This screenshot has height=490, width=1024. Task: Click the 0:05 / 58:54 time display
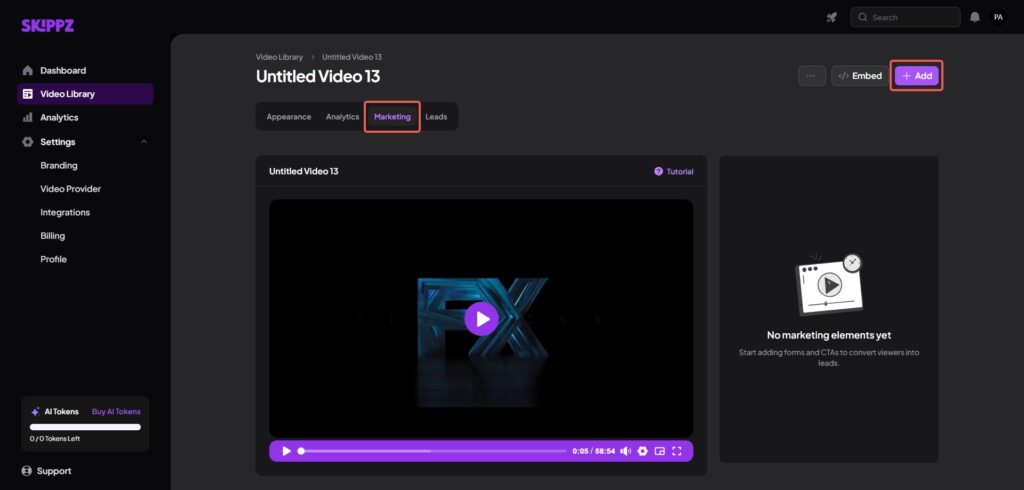tap(594, 451)
